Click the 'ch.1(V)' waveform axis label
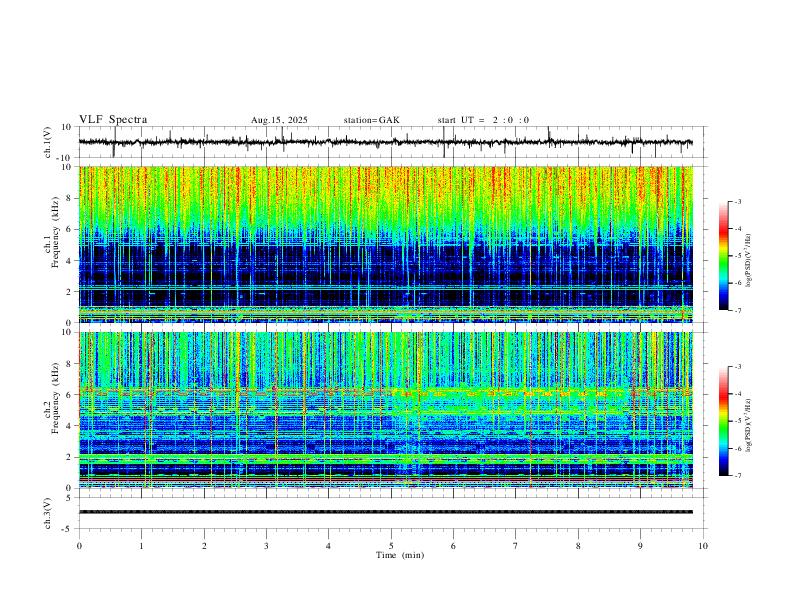 point(48,142)
